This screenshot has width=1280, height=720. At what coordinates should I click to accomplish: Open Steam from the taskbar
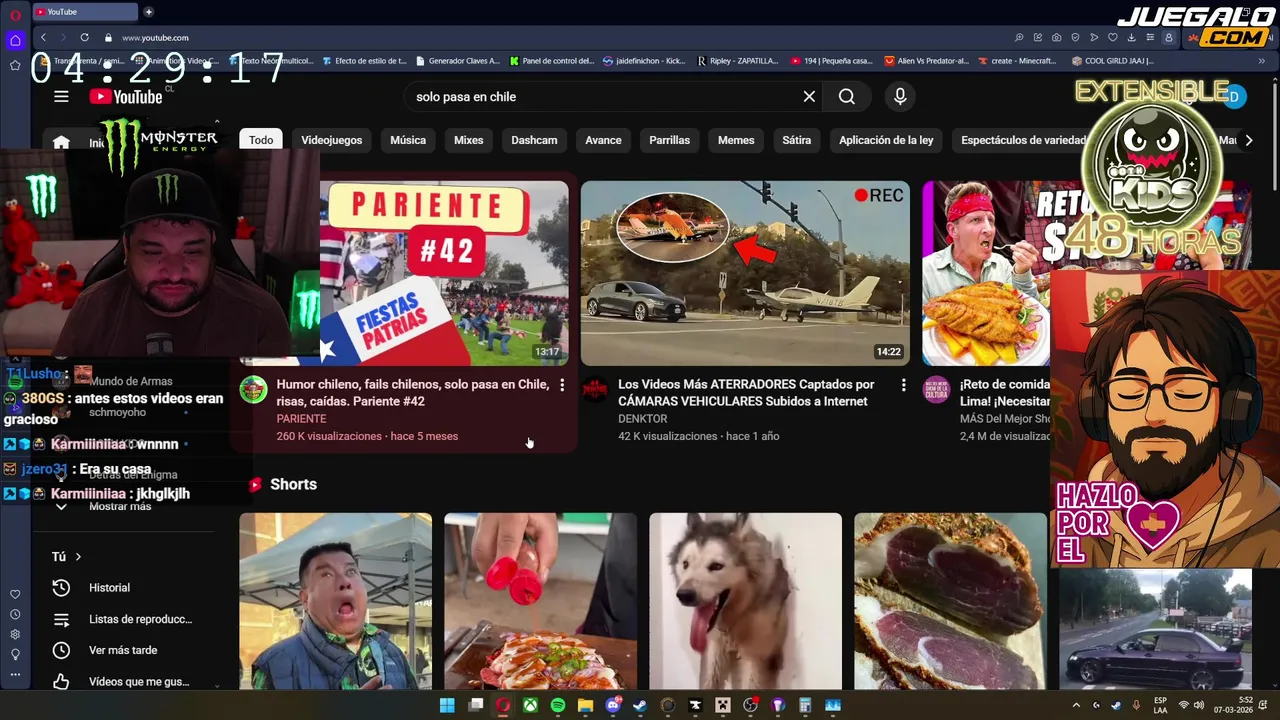pos(640,705)
